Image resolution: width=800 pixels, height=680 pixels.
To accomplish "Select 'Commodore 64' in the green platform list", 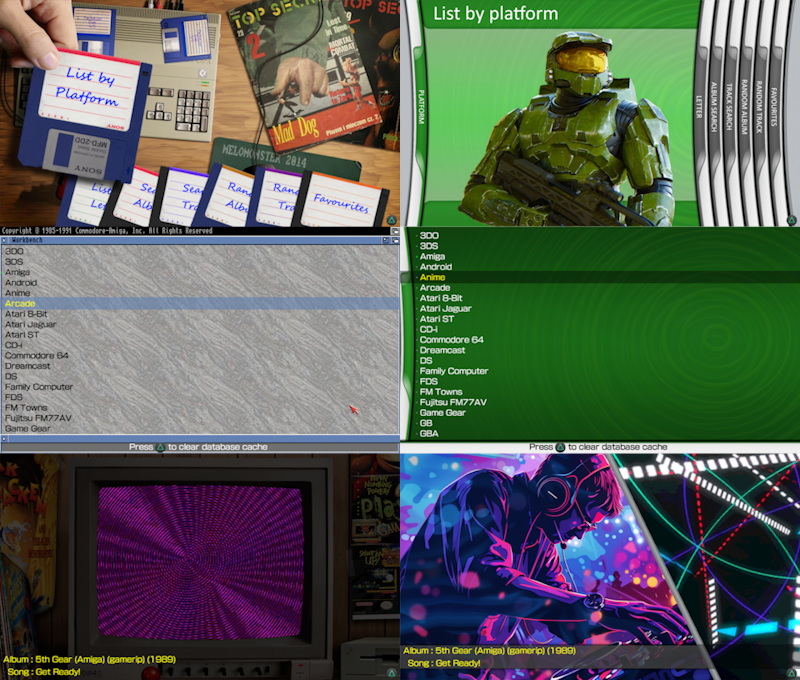I will point(452,340).
